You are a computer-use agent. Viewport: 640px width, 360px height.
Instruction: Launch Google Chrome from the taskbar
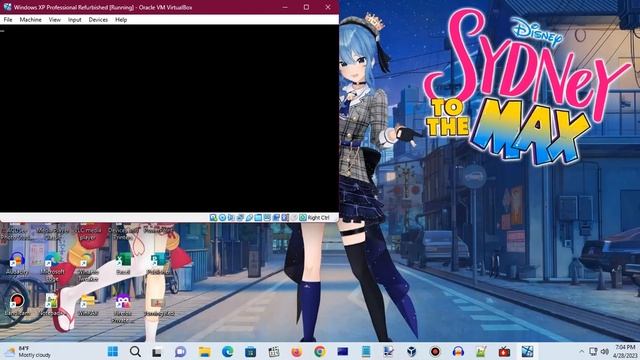click(x=320, y=351)
